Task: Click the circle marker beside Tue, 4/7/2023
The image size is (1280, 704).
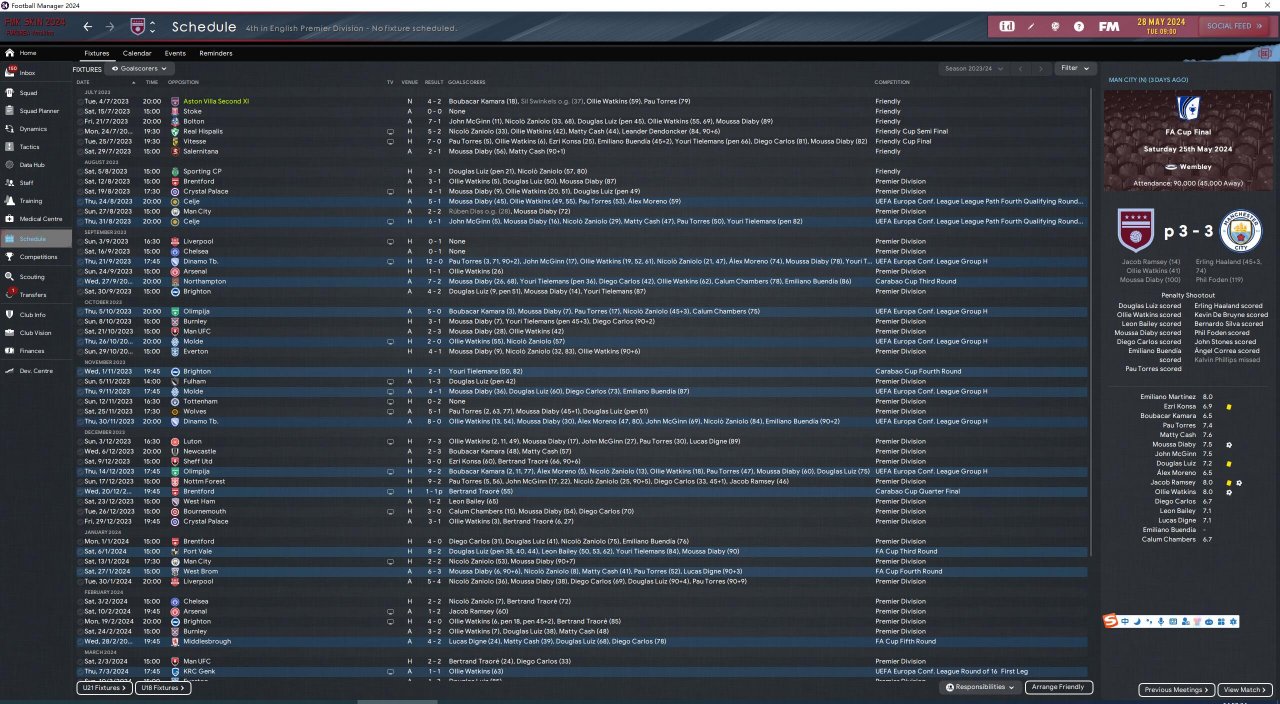Action: (x=79, y=101)
